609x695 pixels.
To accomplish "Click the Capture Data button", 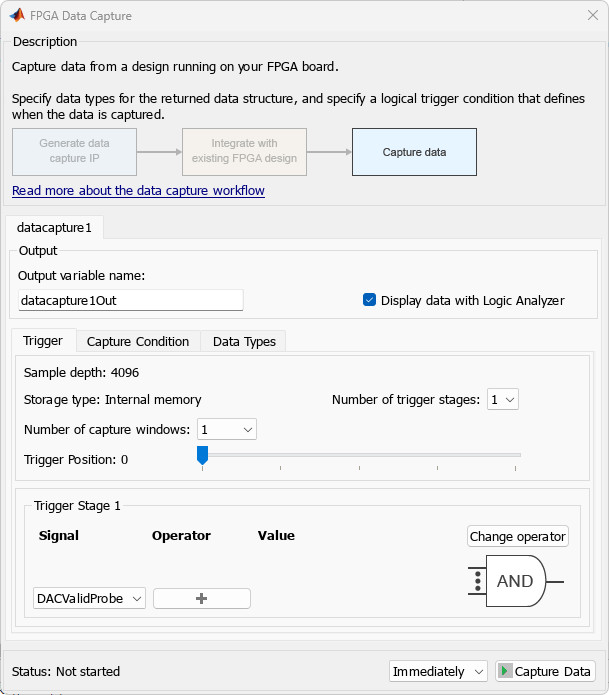I will (x=545, y=671).
